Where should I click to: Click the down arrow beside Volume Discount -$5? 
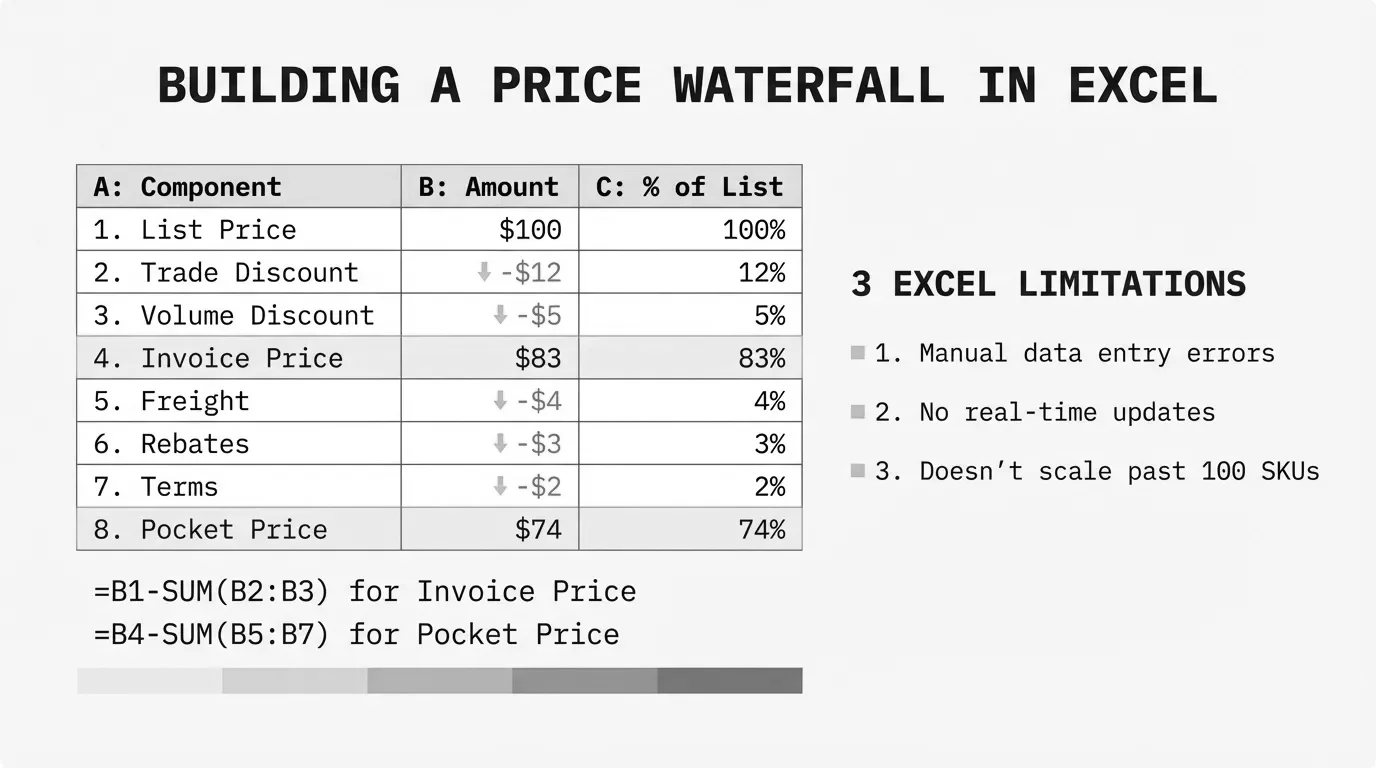501,315
